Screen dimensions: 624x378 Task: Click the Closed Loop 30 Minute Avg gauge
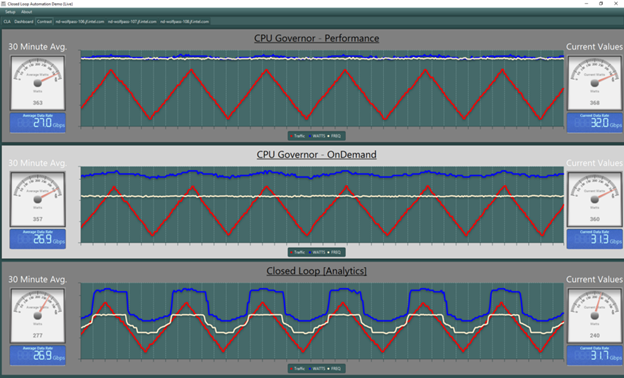click(x=37, y=316)
